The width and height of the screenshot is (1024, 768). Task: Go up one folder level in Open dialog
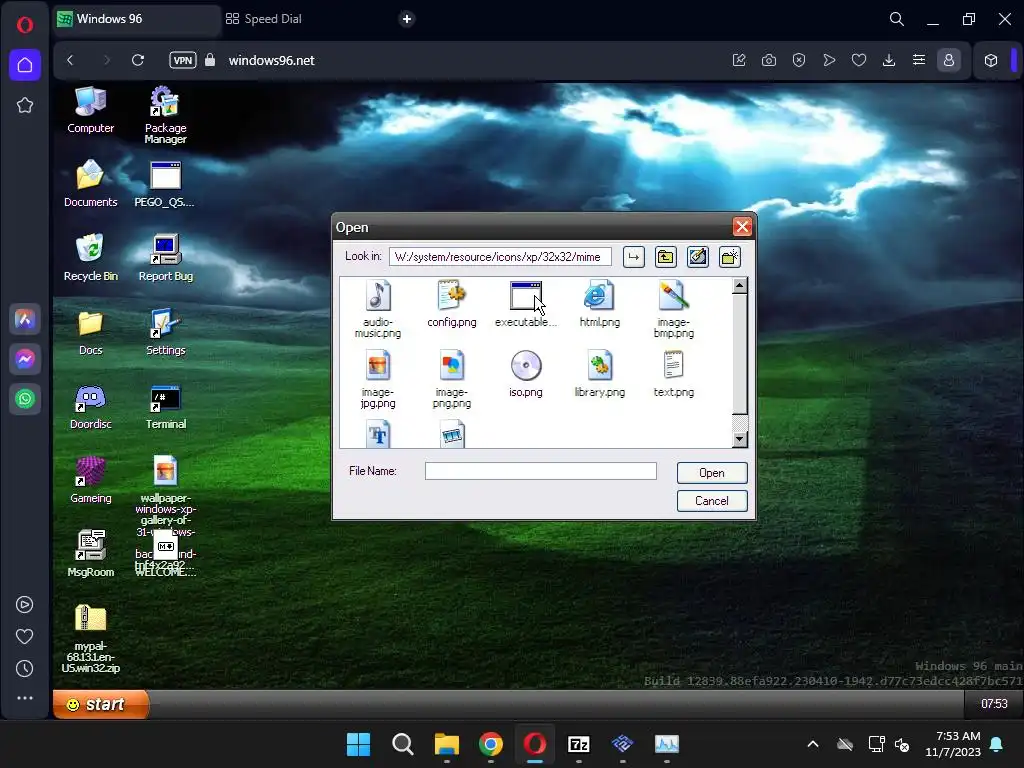click(x=665, y=257)
